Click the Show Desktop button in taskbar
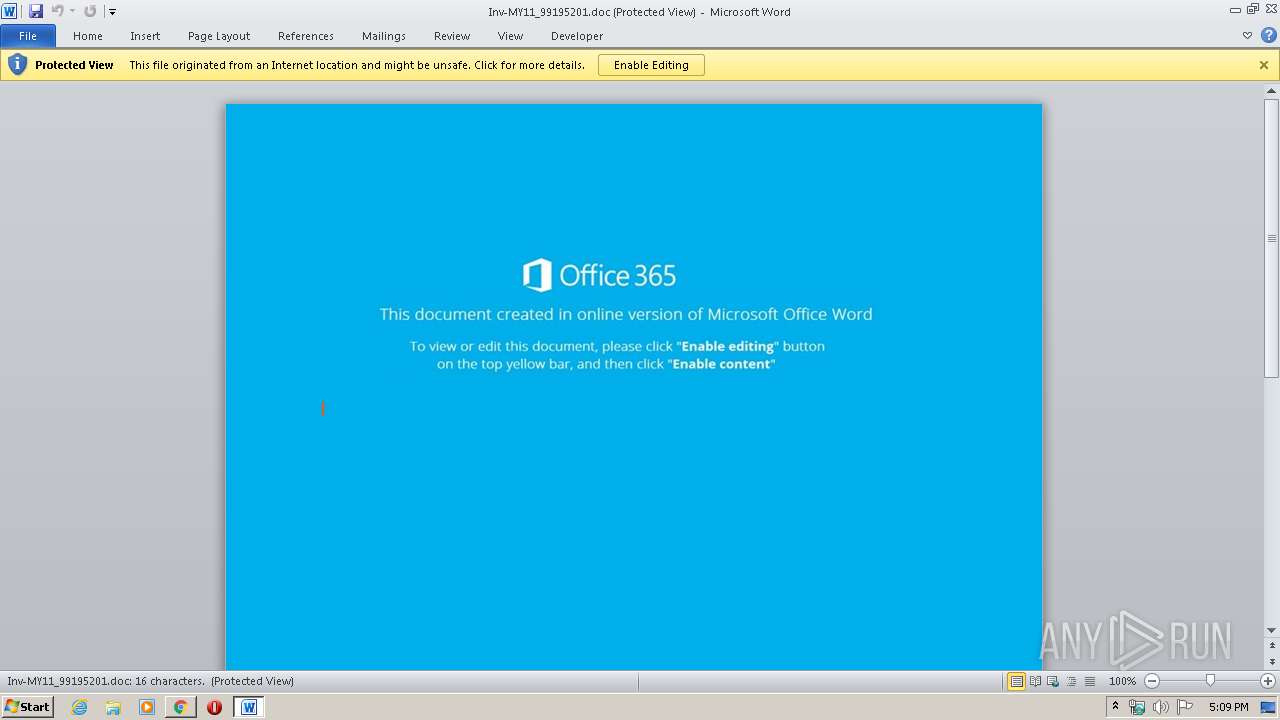Image resolution: width=1280 pixels, height=720 pixels. coord(1269,707)
